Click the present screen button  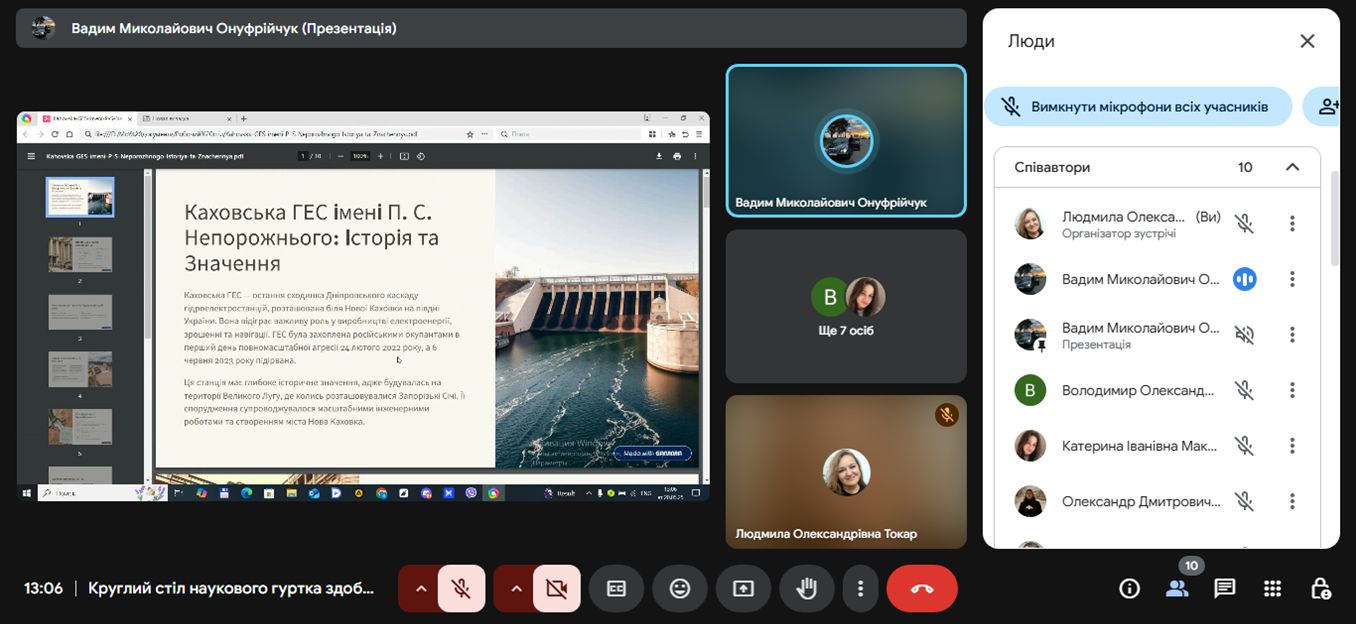[x=743, y=589]
